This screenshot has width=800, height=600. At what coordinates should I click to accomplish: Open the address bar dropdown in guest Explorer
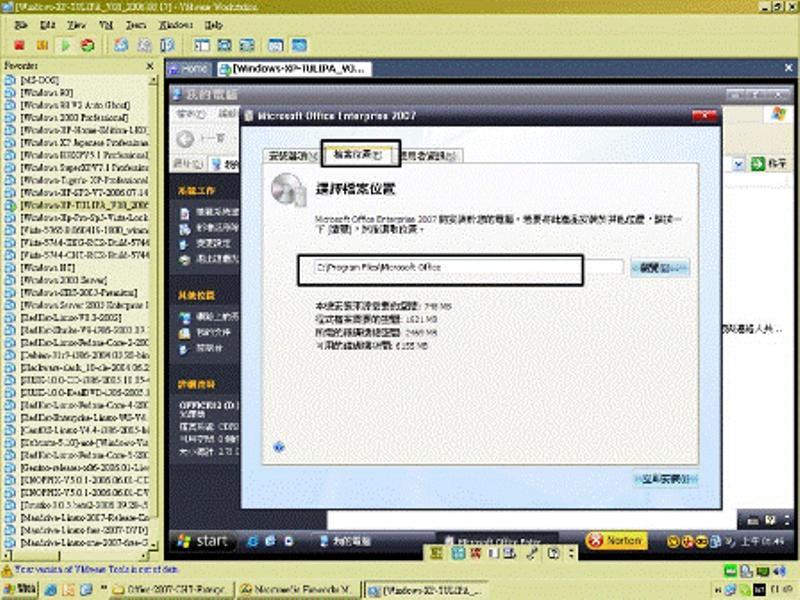click(738, 164)
